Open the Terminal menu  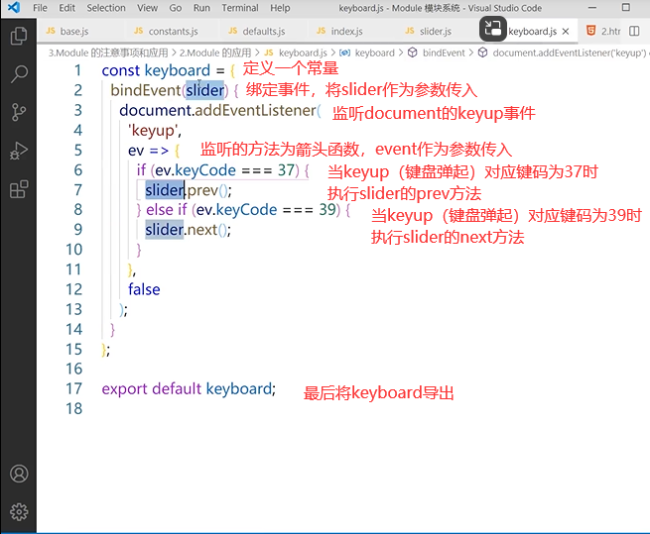click(x=240, y=8)
